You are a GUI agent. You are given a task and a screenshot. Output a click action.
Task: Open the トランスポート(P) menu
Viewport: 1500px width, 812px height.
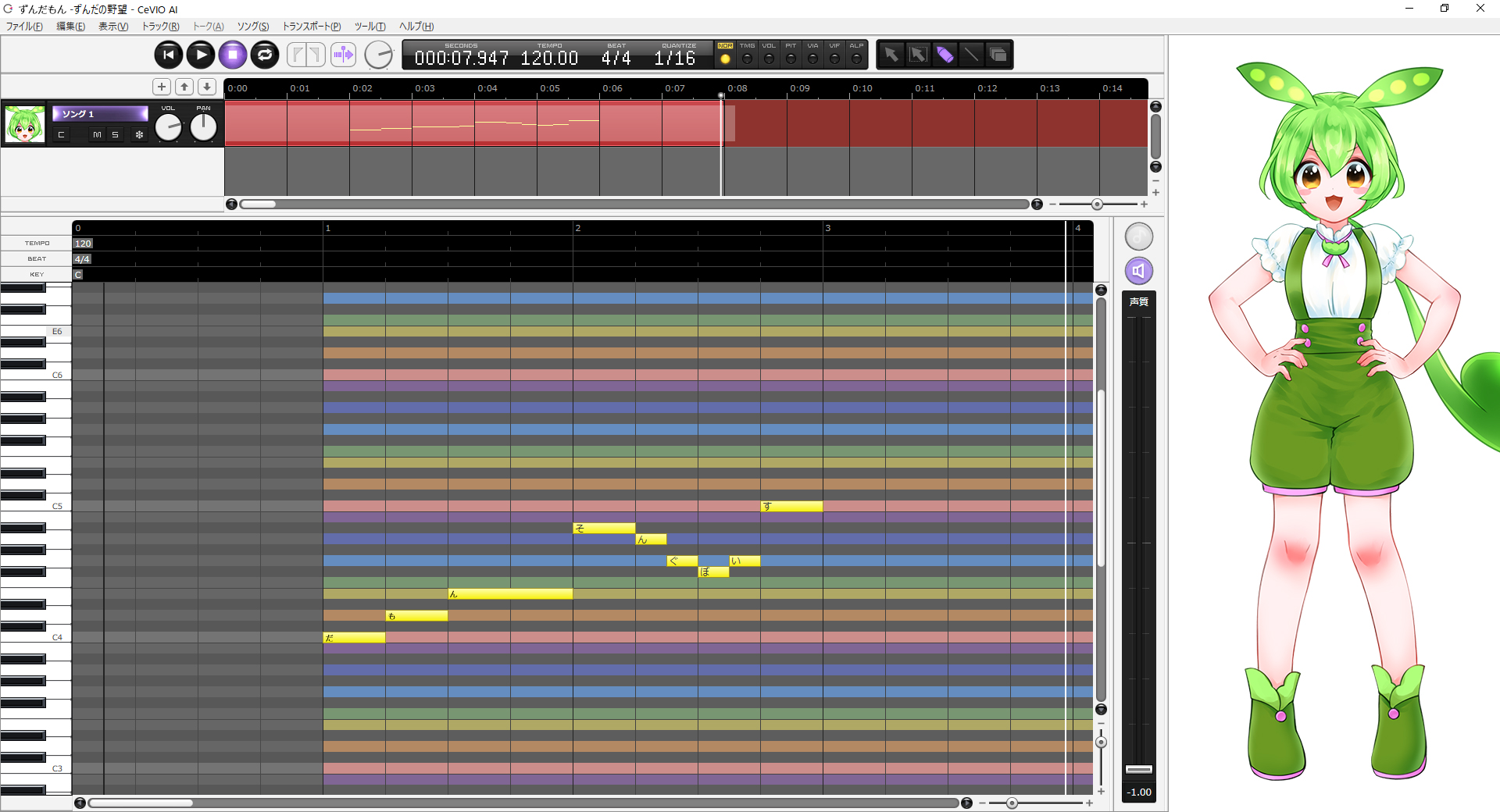coord(312,27)
